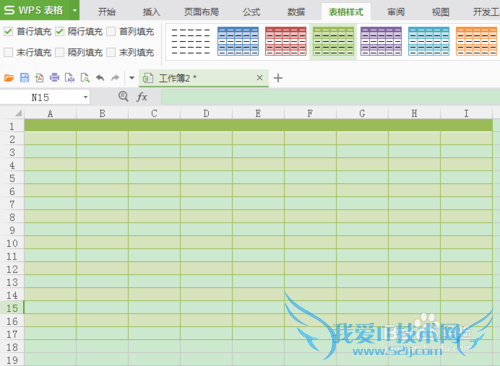
Task: Undo the last action
Action: (100, 78)
